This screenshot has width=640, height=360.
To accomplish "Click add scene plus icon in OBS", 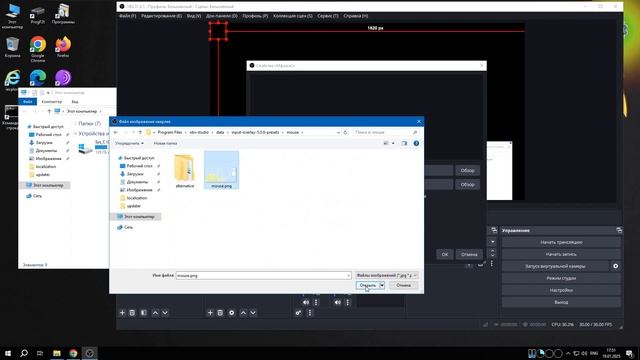I will click(122, 313).
